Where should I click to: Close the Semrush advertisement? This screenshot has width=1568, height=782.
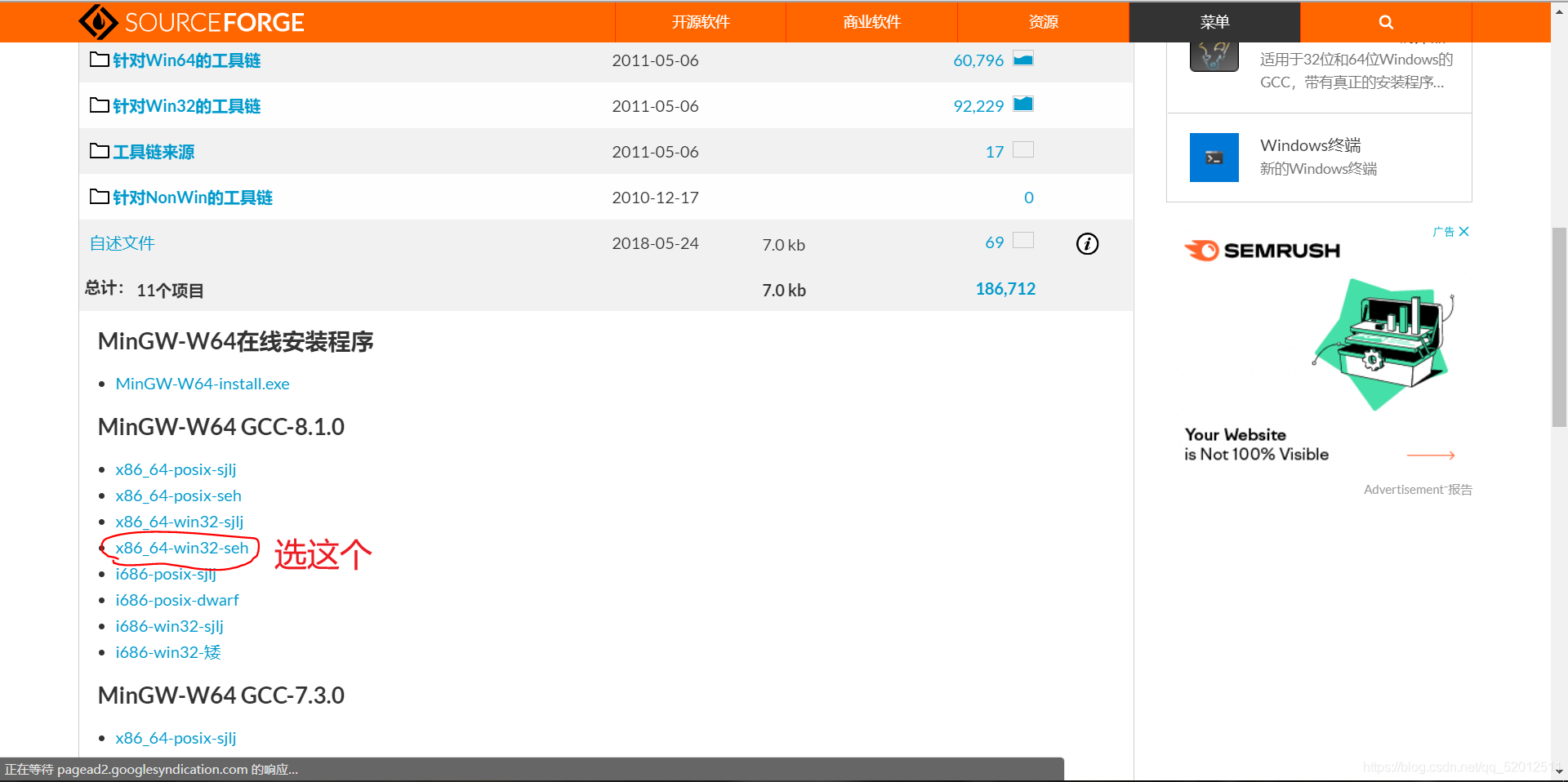[x=1463, y=232]
